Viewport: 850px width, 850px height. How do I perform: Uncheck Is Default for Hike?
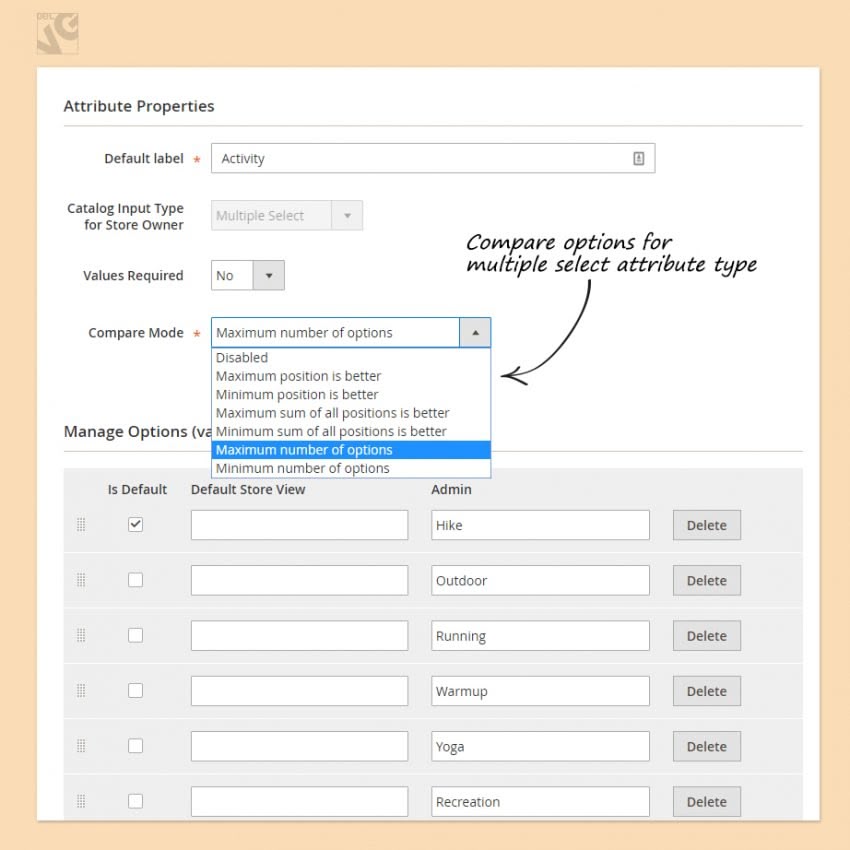136,524
